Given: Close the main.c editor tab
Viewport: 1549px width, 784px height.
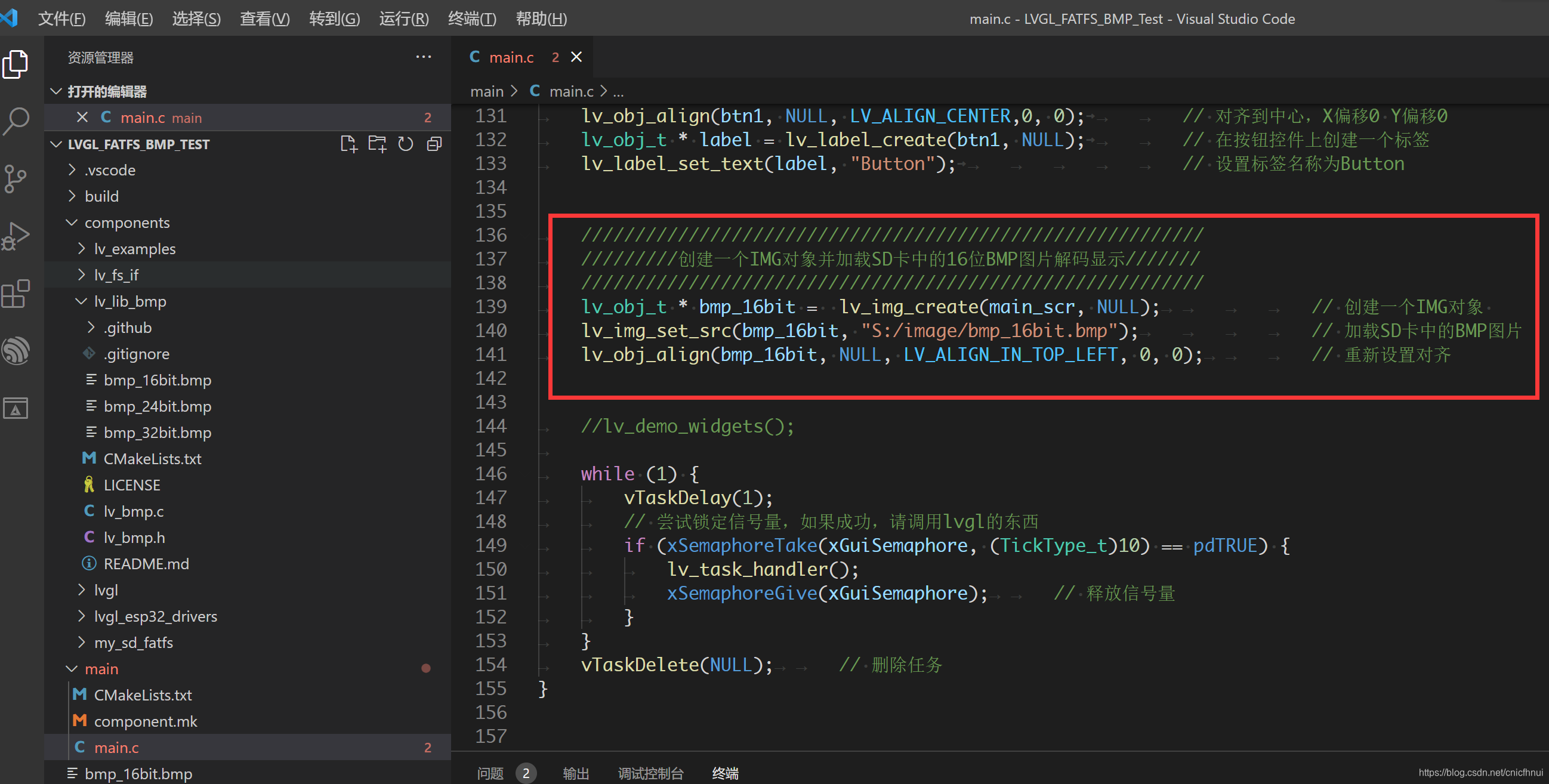Looking at the screenshot, I should (x=576, y=57).
